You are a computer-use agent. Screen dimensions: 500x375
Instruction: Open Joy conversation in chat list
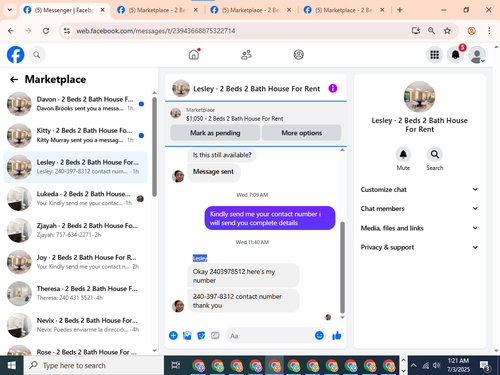click(75, 262)
